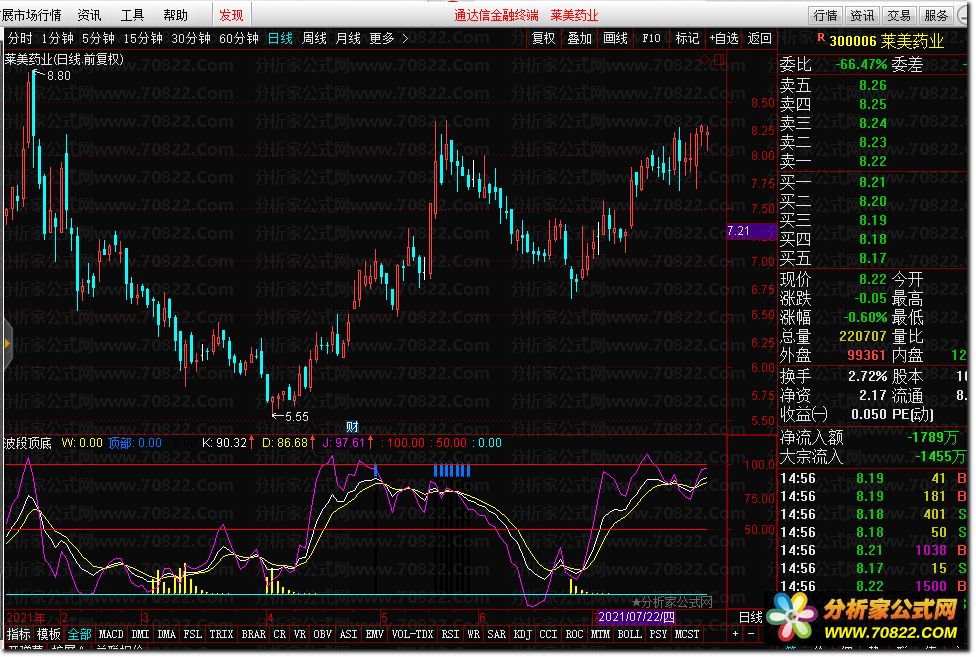Image resolution: width=976 pixels, height=657 pixels.
Task: Click the red R icon beside 300006
Action: tap(821, 38)
